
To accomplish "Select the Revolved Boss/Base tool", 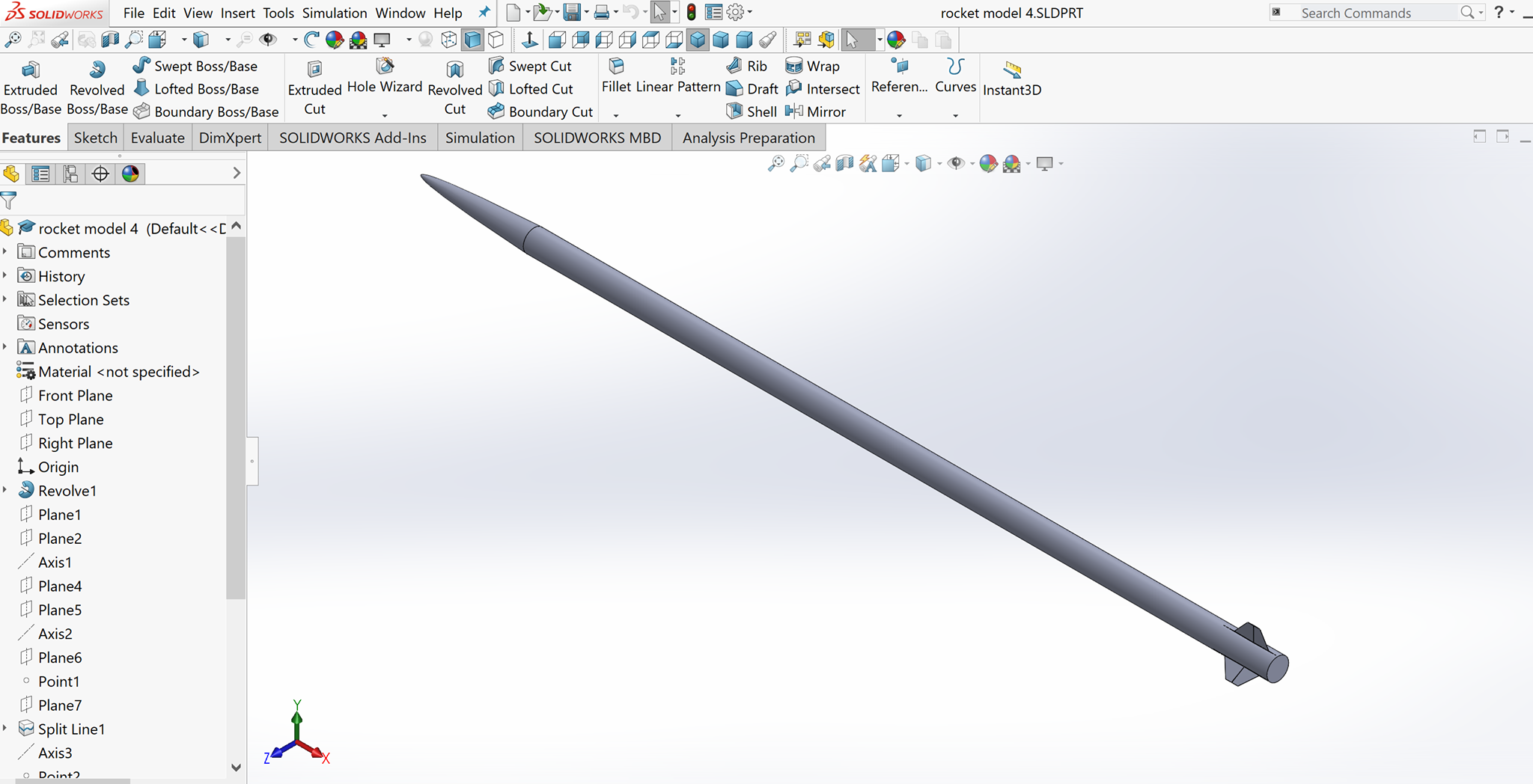I will point(97,88).
